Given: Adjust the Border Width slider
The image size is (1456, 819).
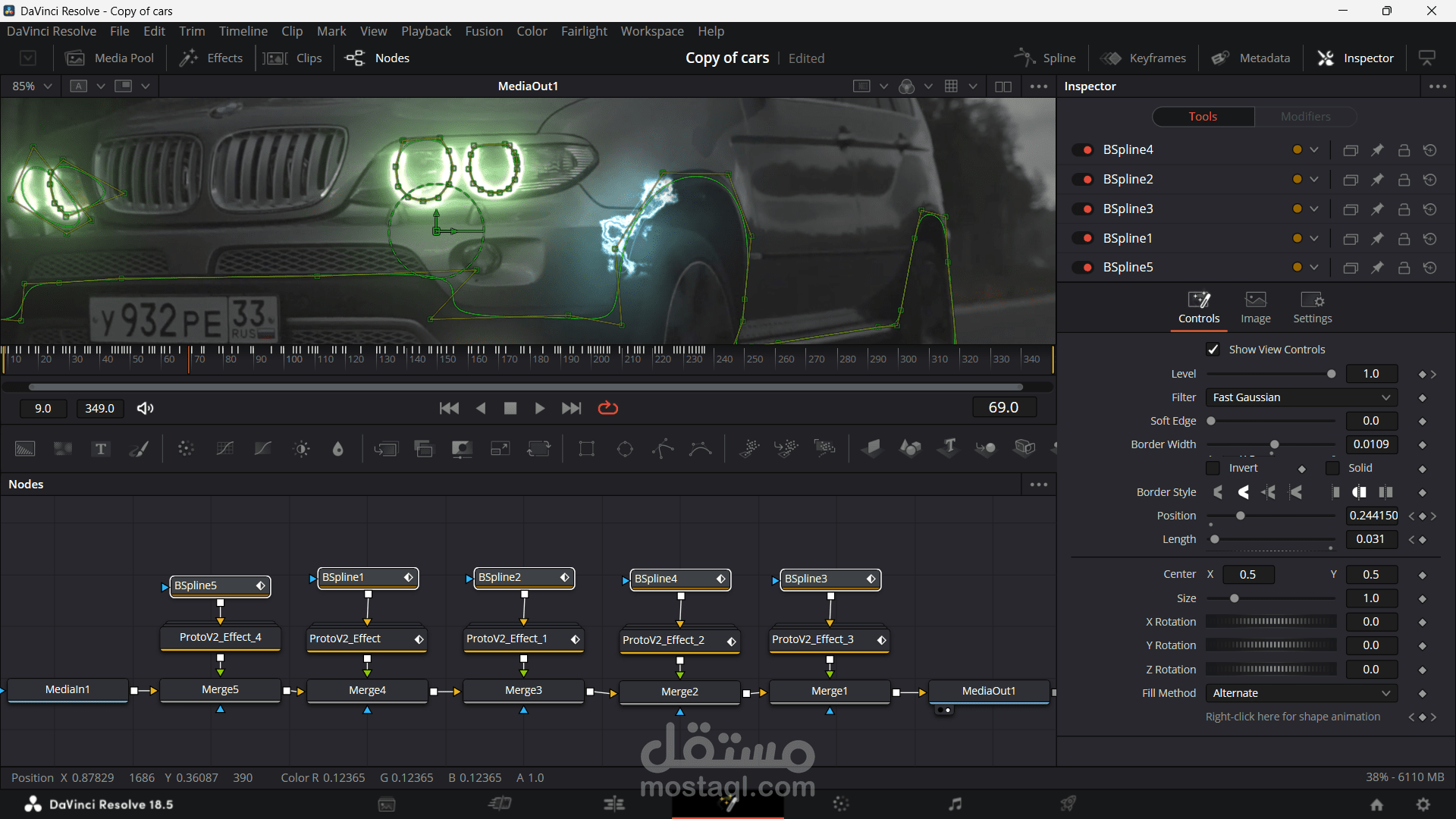Looking at the screenshot, I should click(x=1274, y=444).
